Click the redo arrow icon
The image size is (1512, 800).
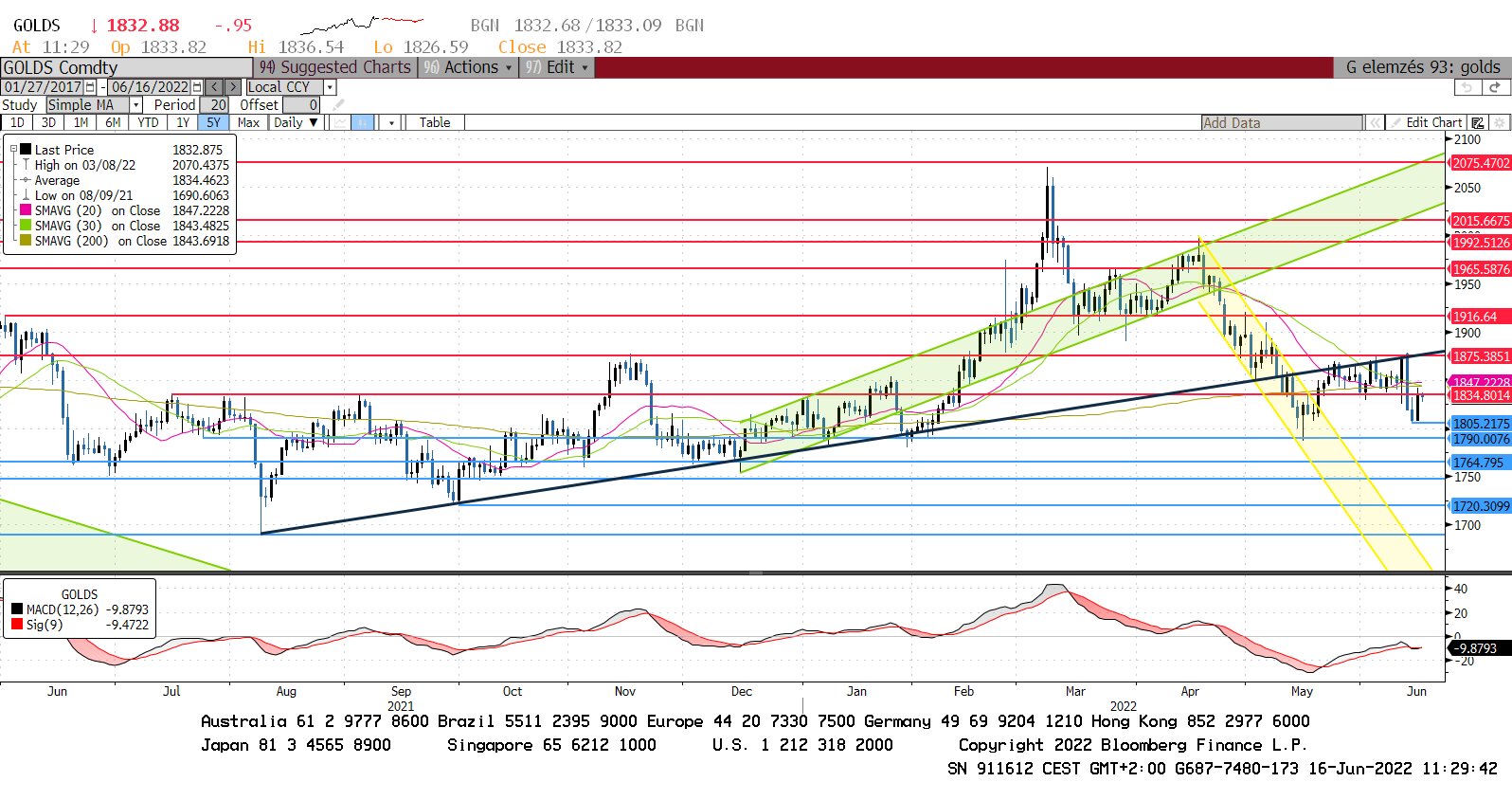(x=1495, y=87)
